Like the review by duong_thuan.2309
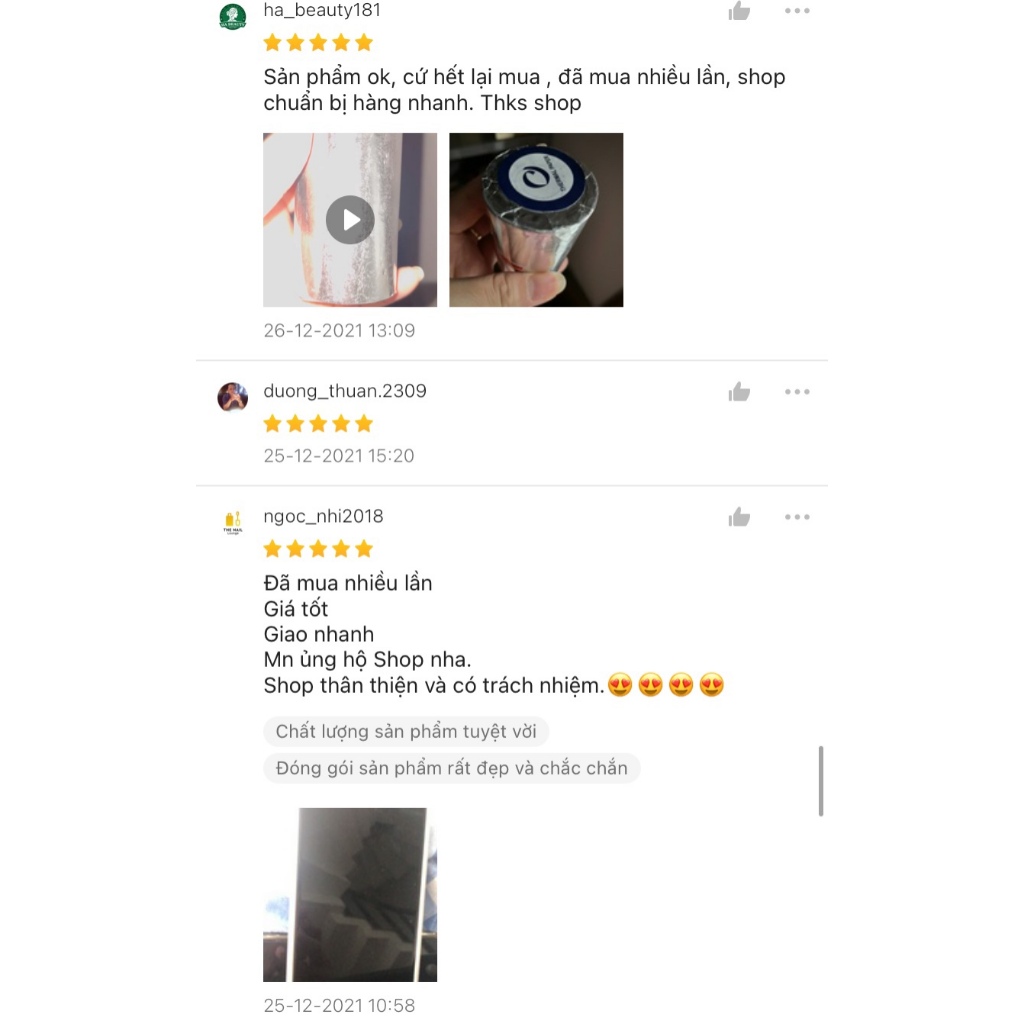 (x=739, y=392)
